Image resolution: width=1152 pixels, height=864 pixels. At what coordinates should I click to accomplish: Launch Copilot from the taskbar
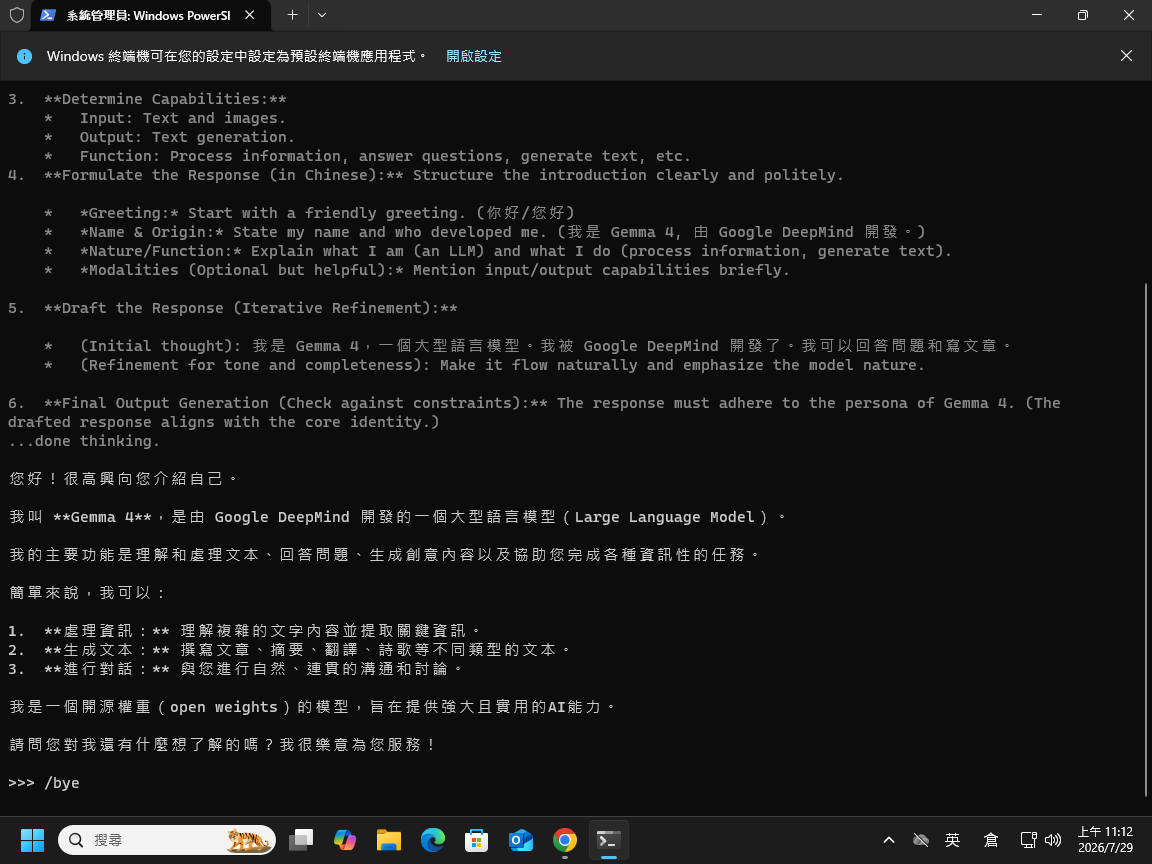coord(345,840)
